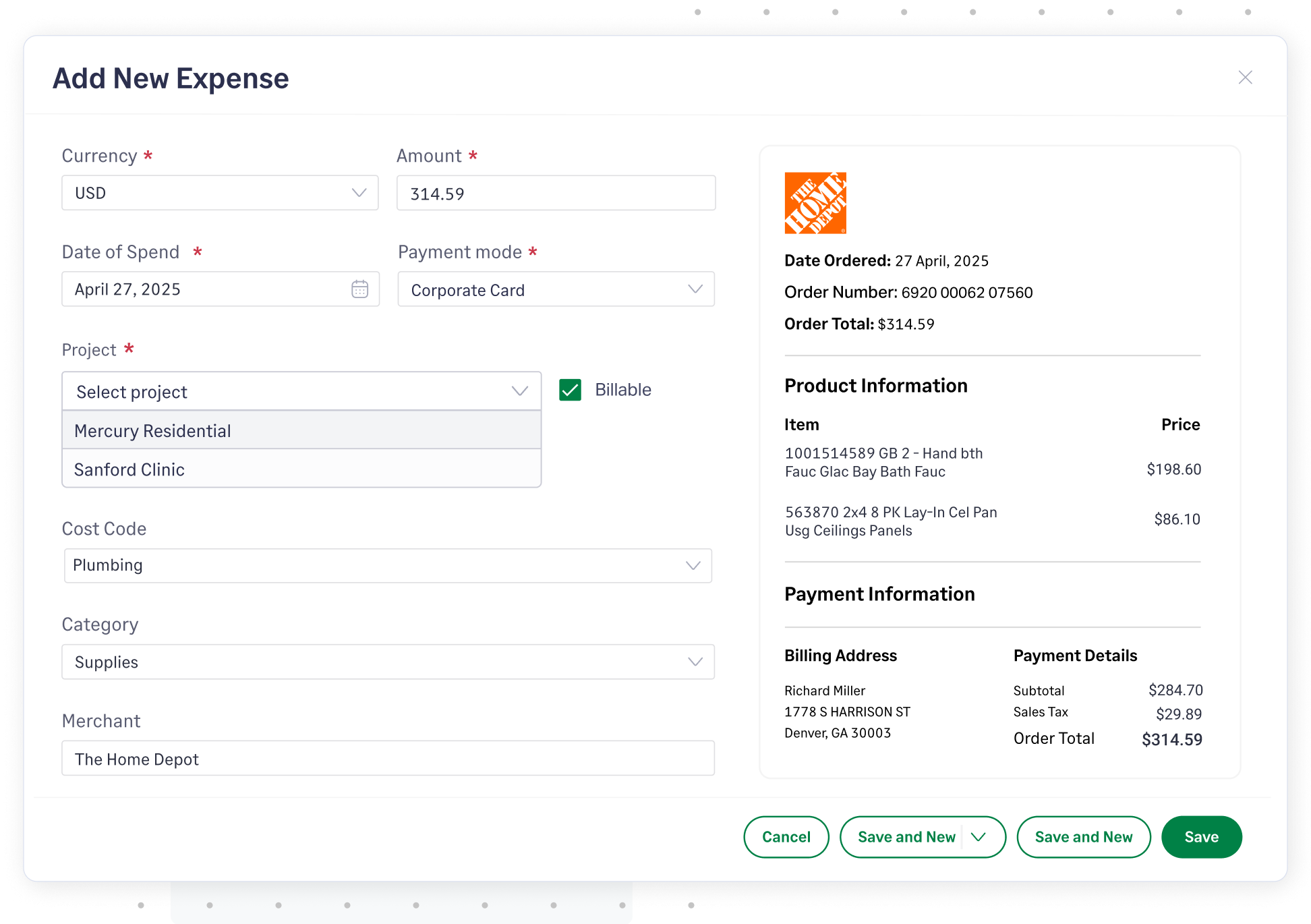Screen dimensions: 1311x924
Task: Close the Add New Expense dialog
Action: pyautogui.click(x=1245, y=78)
